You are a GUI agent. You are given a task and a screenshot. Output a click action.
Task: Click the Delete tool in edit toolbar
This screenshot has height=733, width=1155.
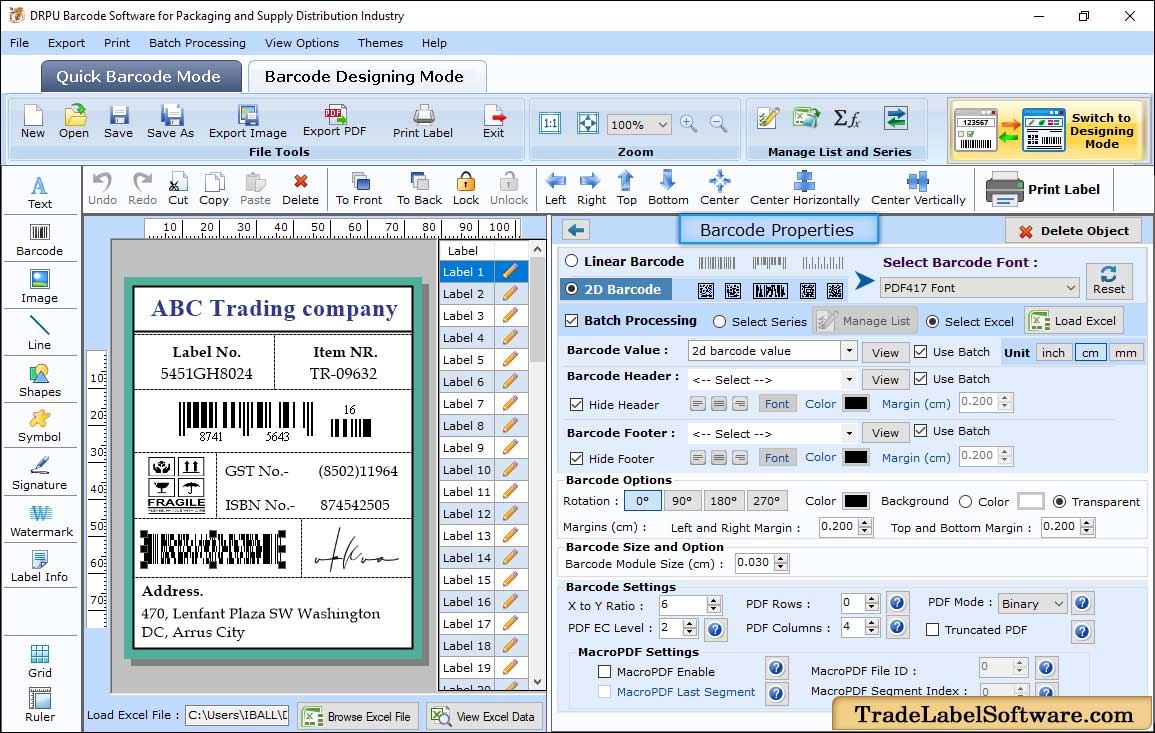pos(301,189)
